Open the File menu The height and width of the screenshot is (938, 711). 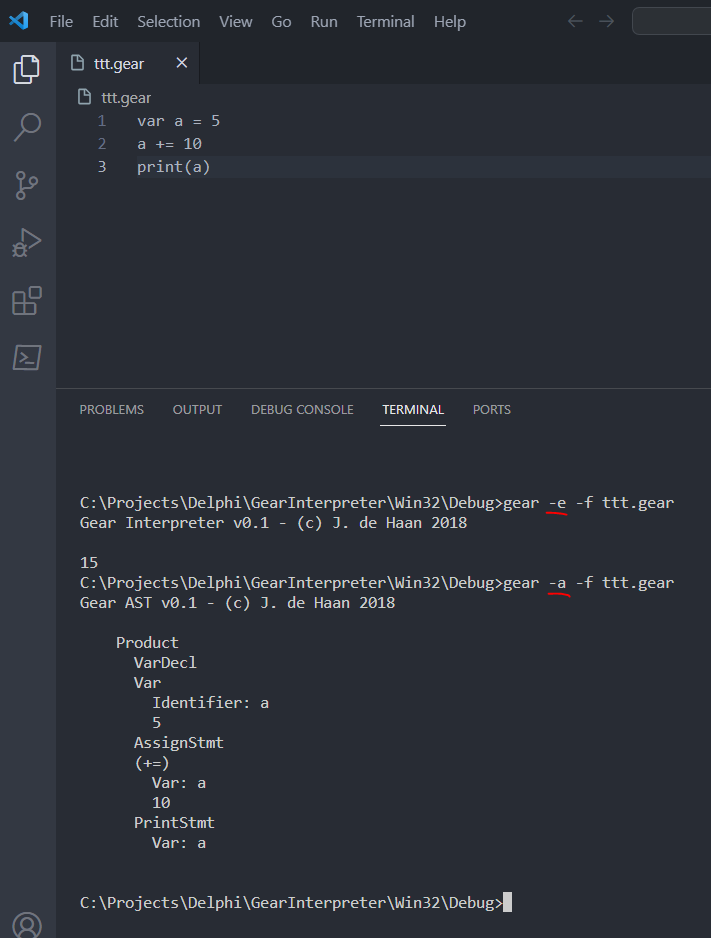coord(61,22)
